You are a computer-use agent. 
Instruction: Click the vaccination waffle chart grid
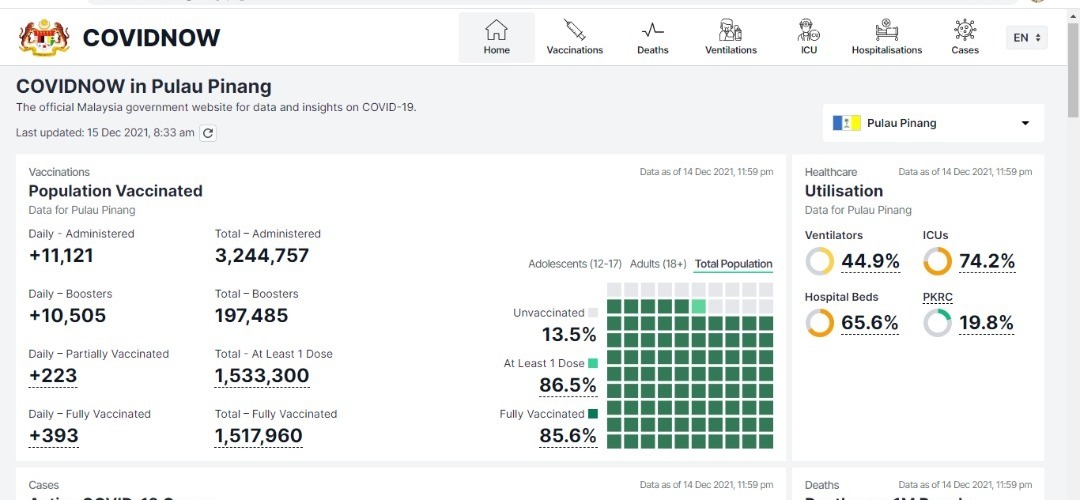tap(690, 366)
